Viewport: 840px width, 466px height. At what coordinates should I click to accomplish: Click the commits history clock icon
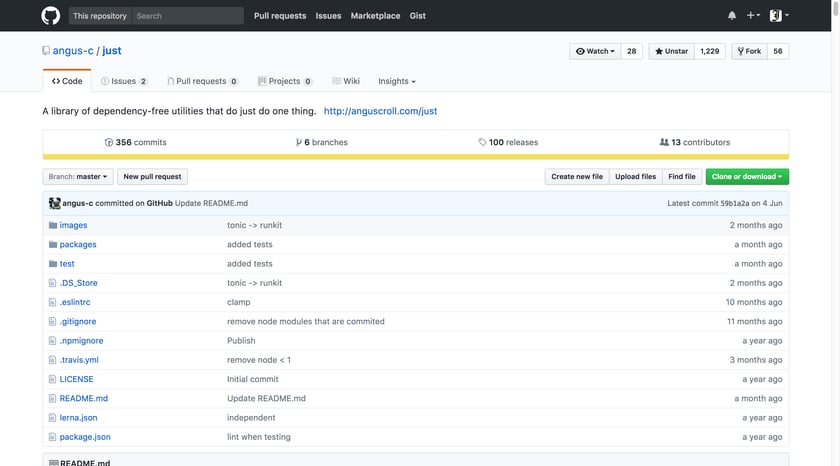pos(109,142)
